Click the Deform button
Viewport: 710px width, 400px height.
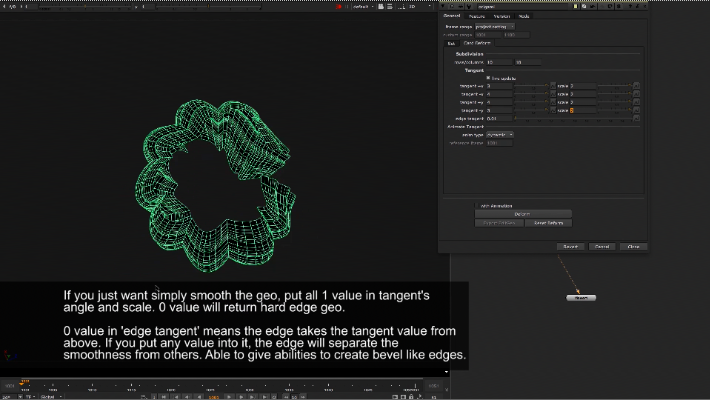[x=522, y=213]
